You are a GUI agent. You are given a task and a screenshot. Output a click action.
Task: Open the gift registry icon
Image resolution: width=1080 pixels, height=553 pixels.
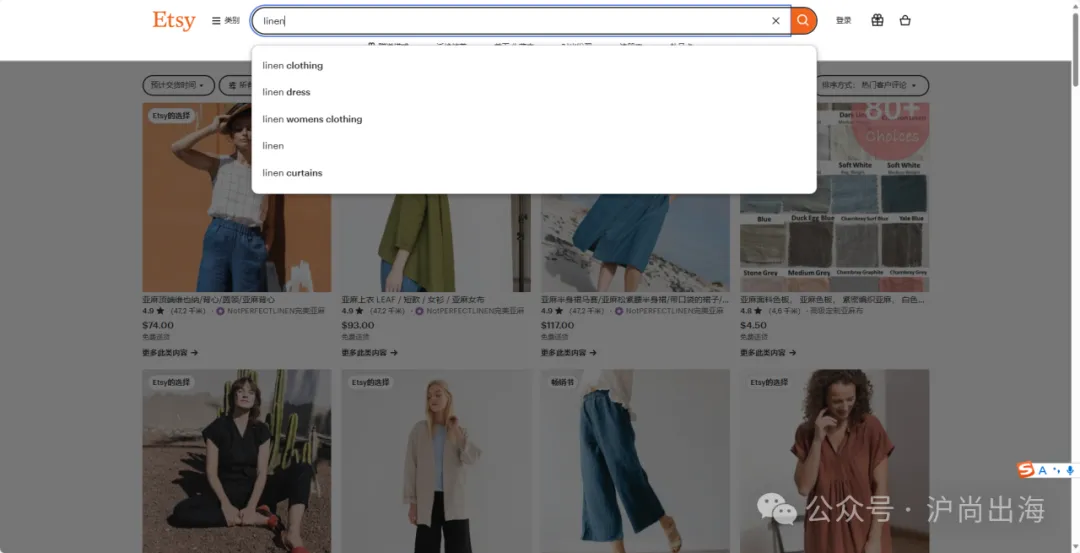pyautogui.click(x=877, y=21)
